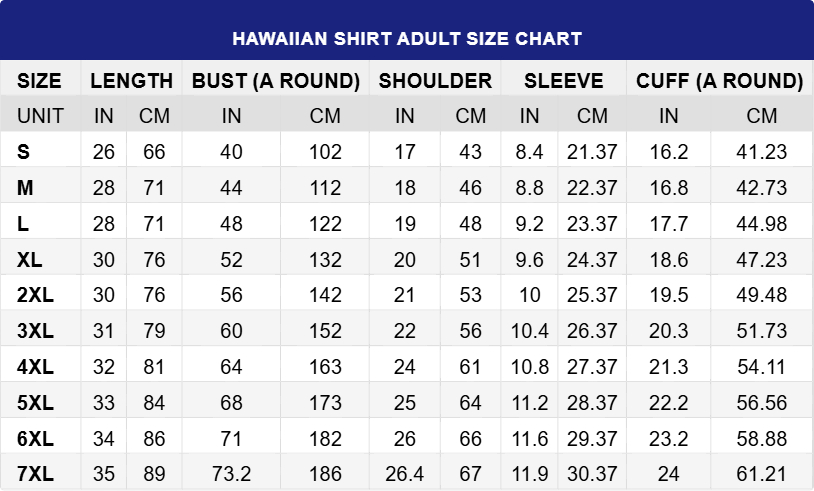Select the 186 bust centimeter value
The width and height of the screenshot is (814, 491).
tap(325, 473)
